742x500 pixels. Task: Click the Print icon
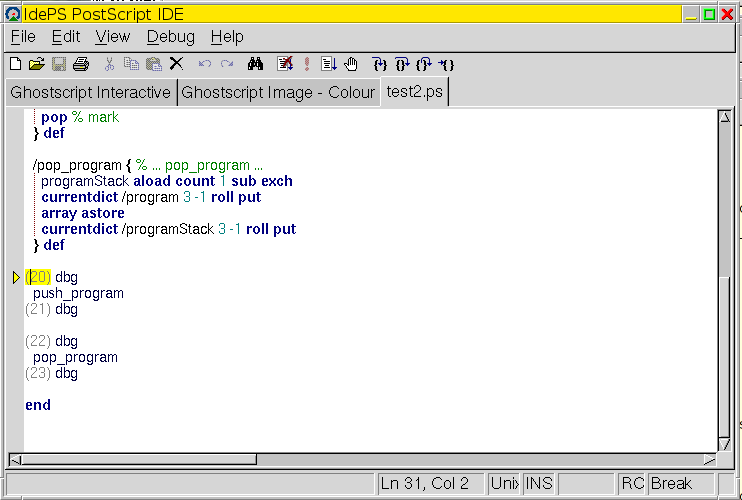click(81, 64)
